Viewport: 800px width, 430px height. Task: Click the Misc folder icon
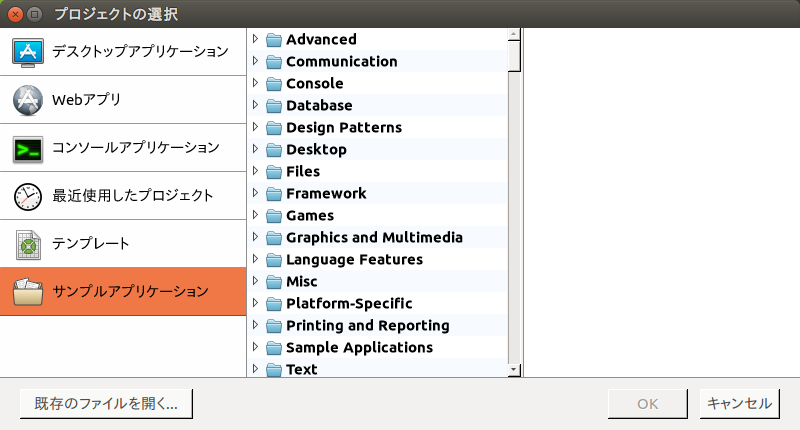point(274,282)
